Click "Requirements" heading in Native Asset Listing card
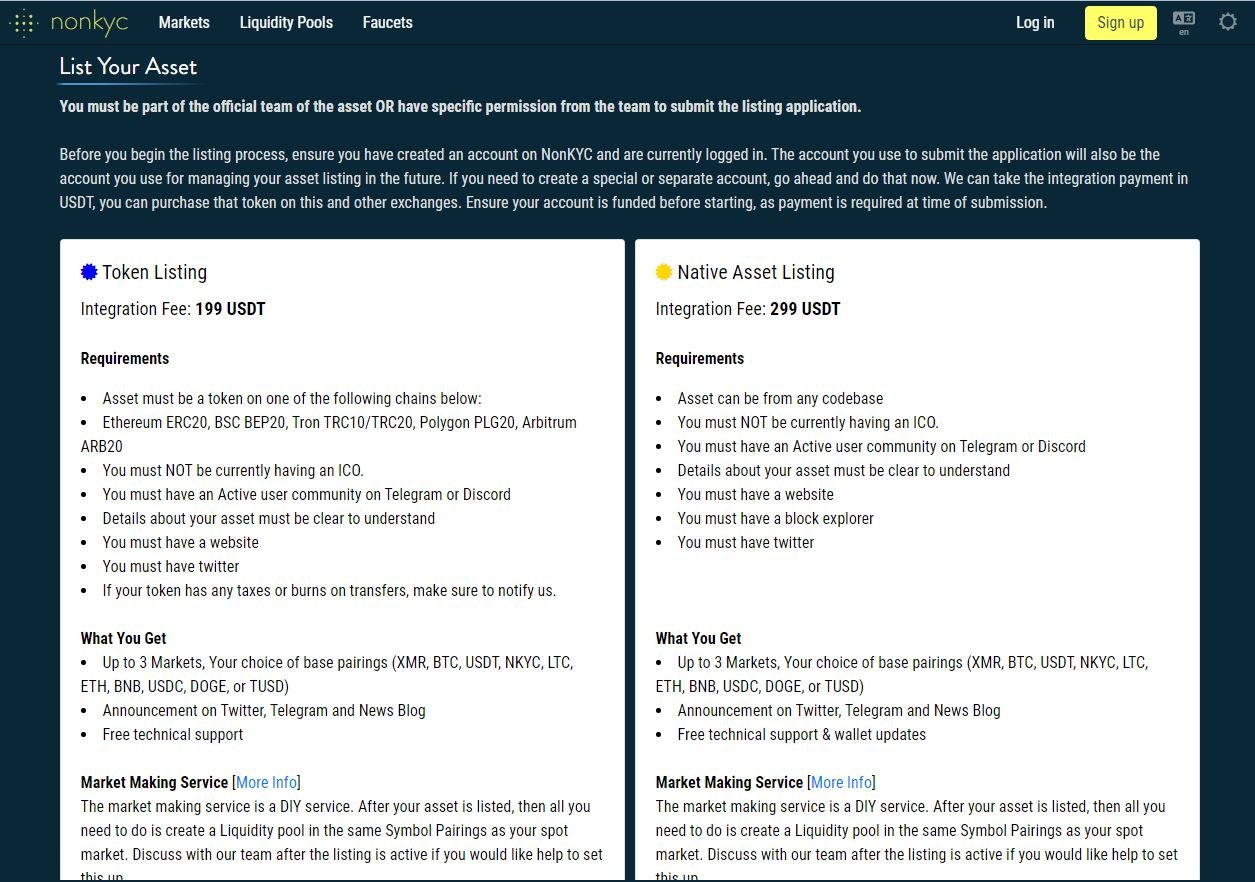 pyautogui.click(x=700, y=358)
